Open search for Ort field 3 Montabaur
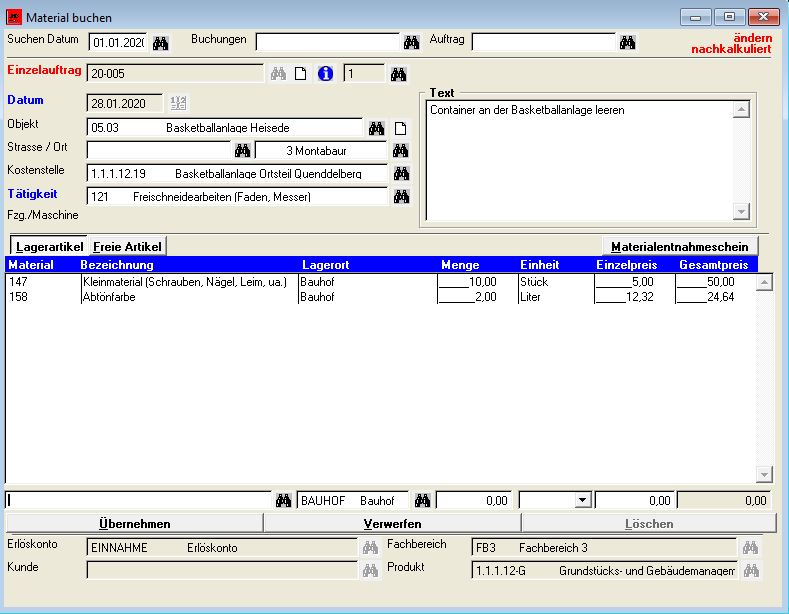This screenshot has height=614, width=789. pos(401,150)
